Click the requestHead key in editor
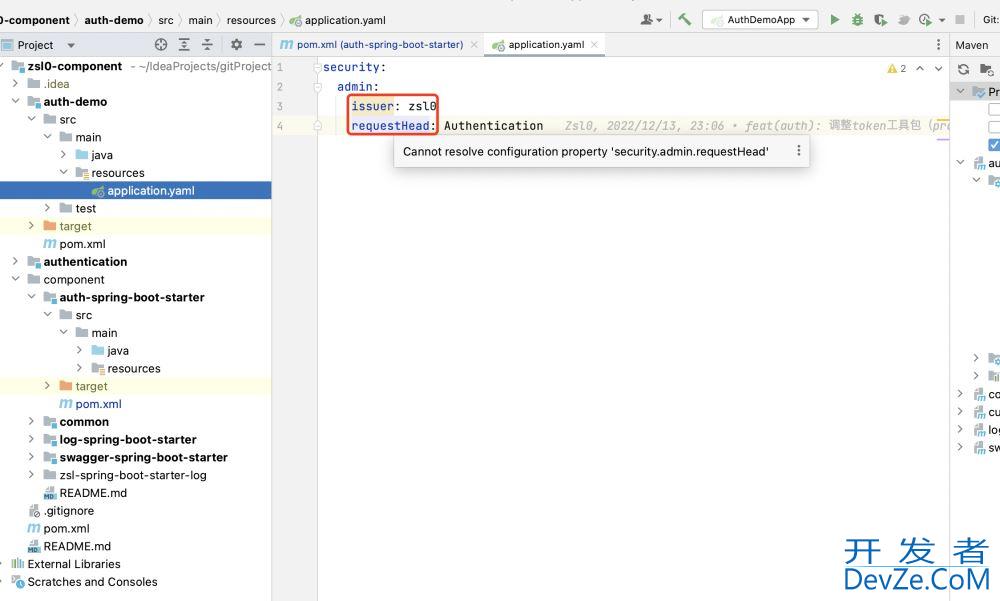 tap(390, 126)
